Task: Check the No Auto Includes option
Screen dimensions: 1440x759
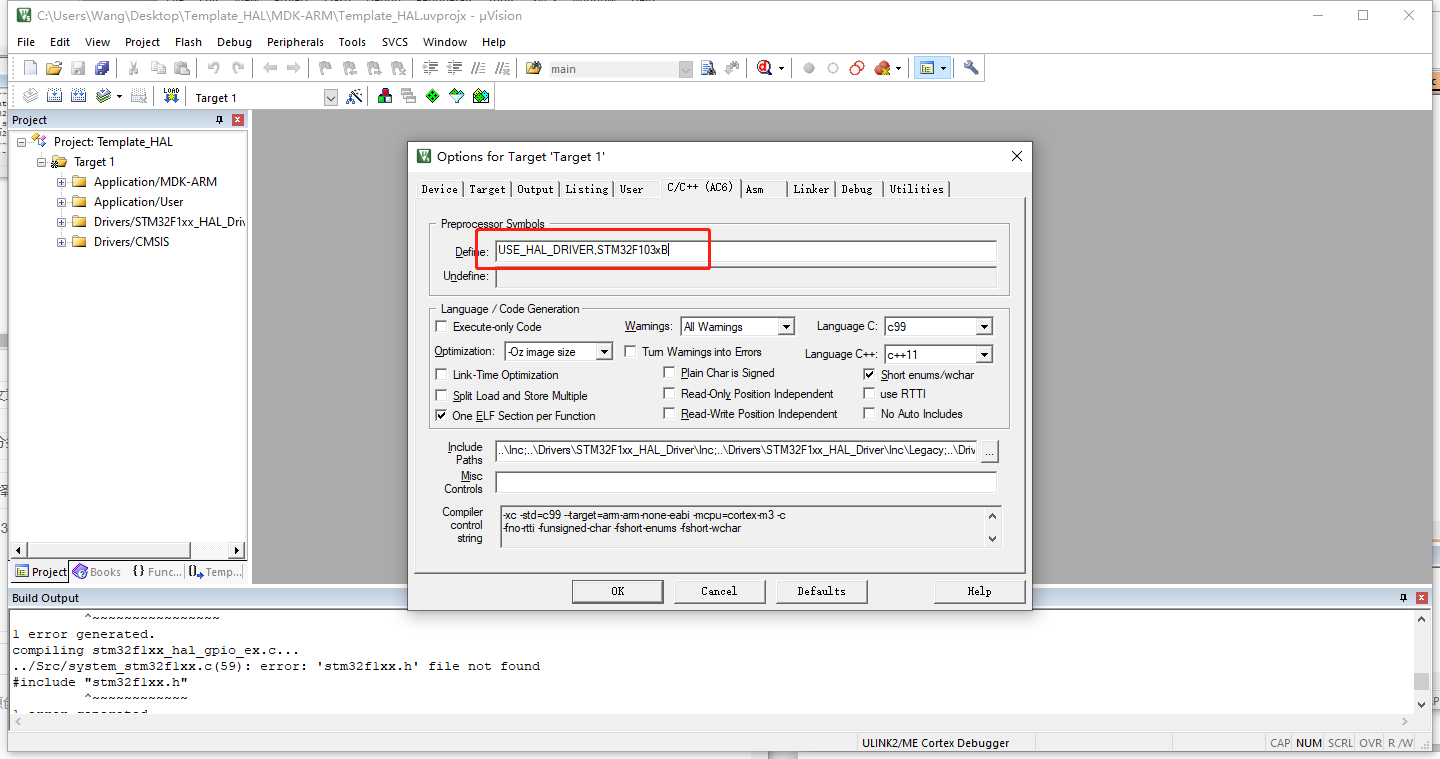Action: point(870,414)
